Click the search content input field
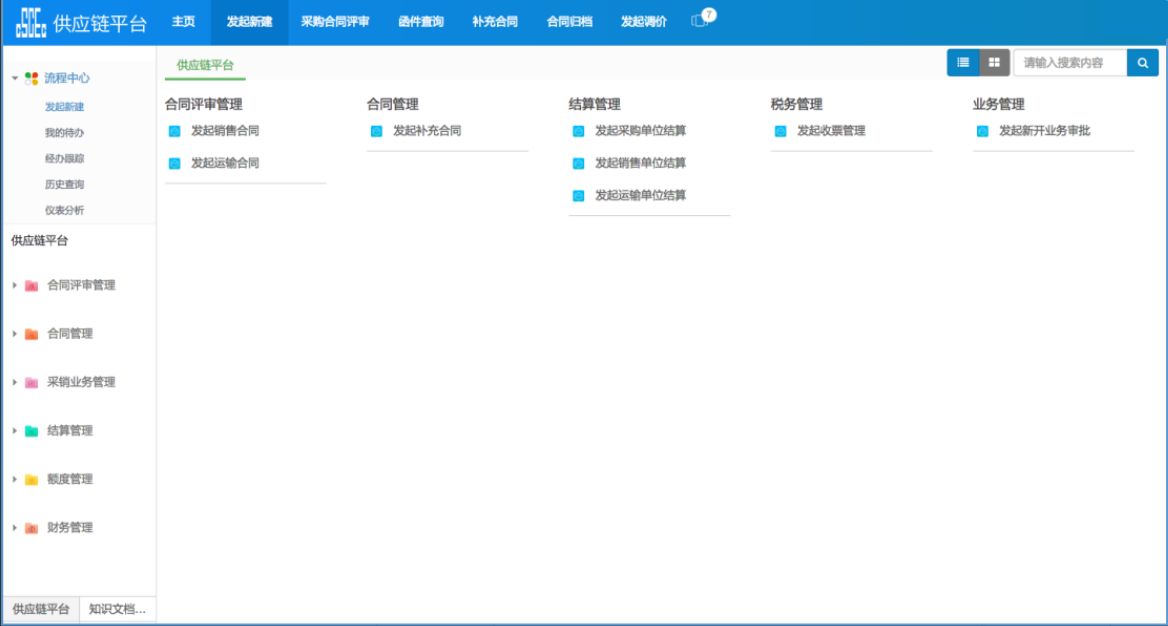This screenshot has height=626, width=1168. [x=1069, y=62]
